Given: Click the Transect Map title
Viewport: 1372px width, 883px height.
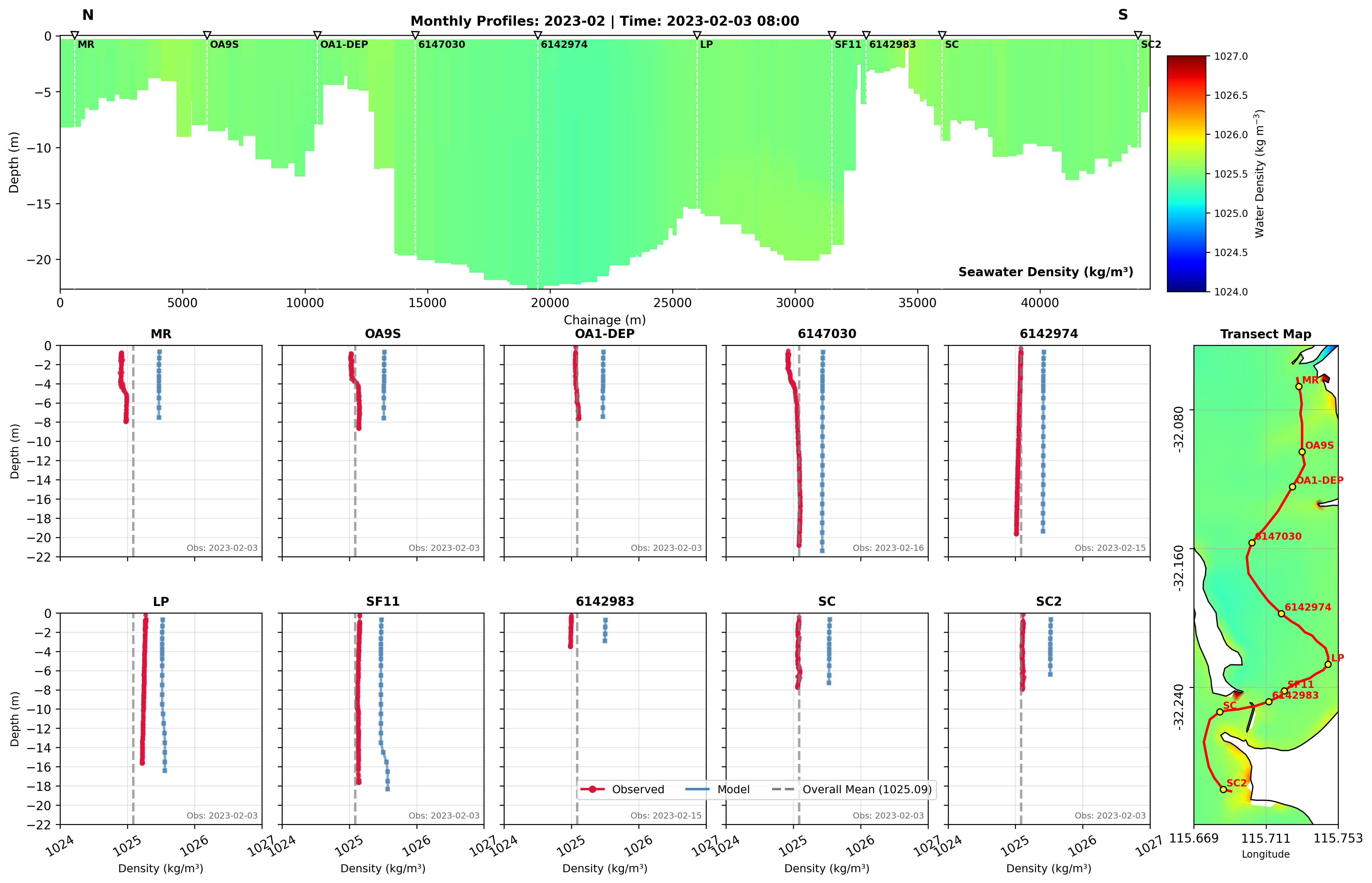Looking at the screenshot, I should tap(1265, 334).
